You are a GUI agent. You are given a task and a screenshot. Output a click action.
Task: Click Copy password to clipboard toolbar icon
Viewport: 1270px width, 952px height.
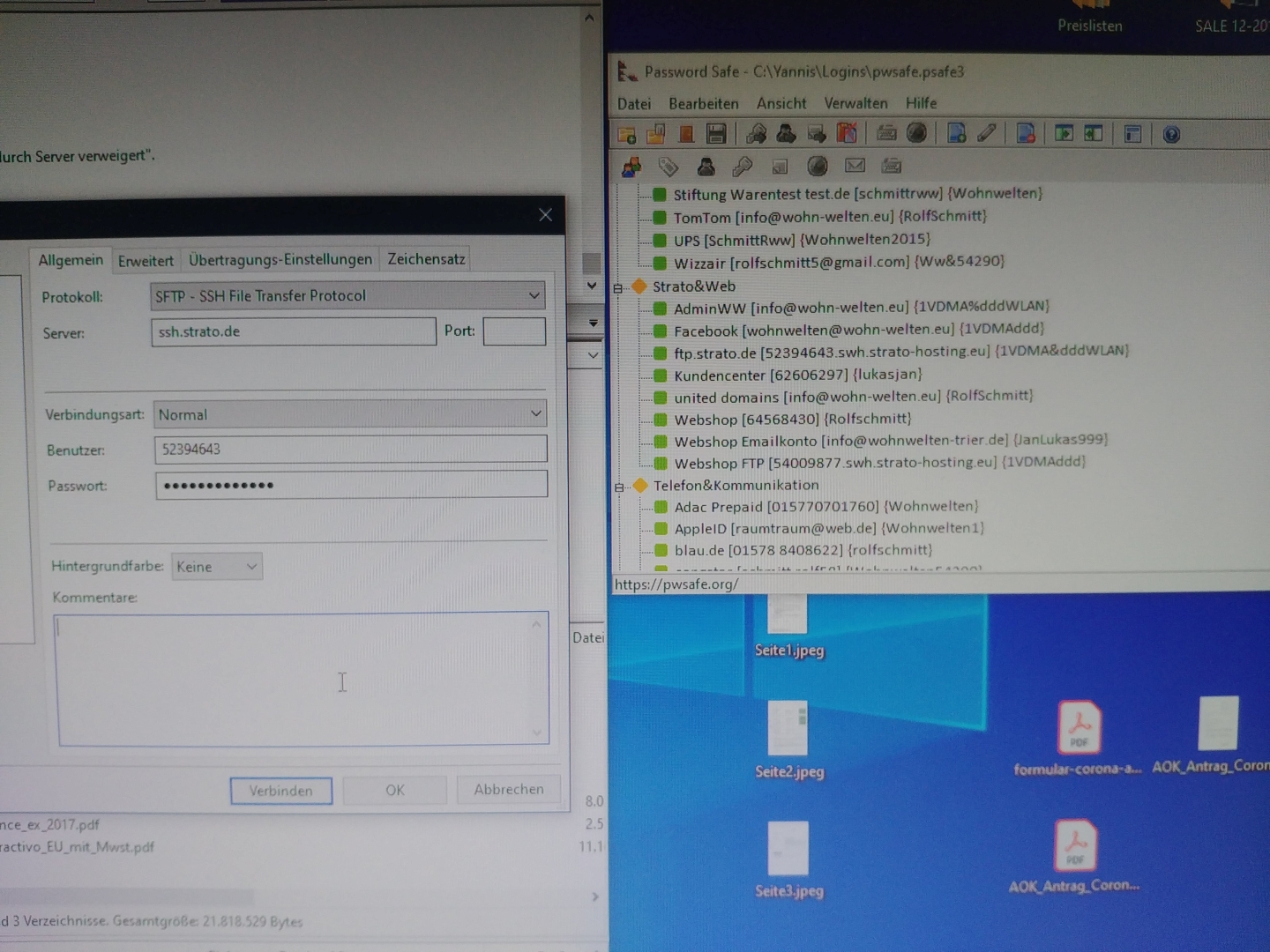coord(756,134)
